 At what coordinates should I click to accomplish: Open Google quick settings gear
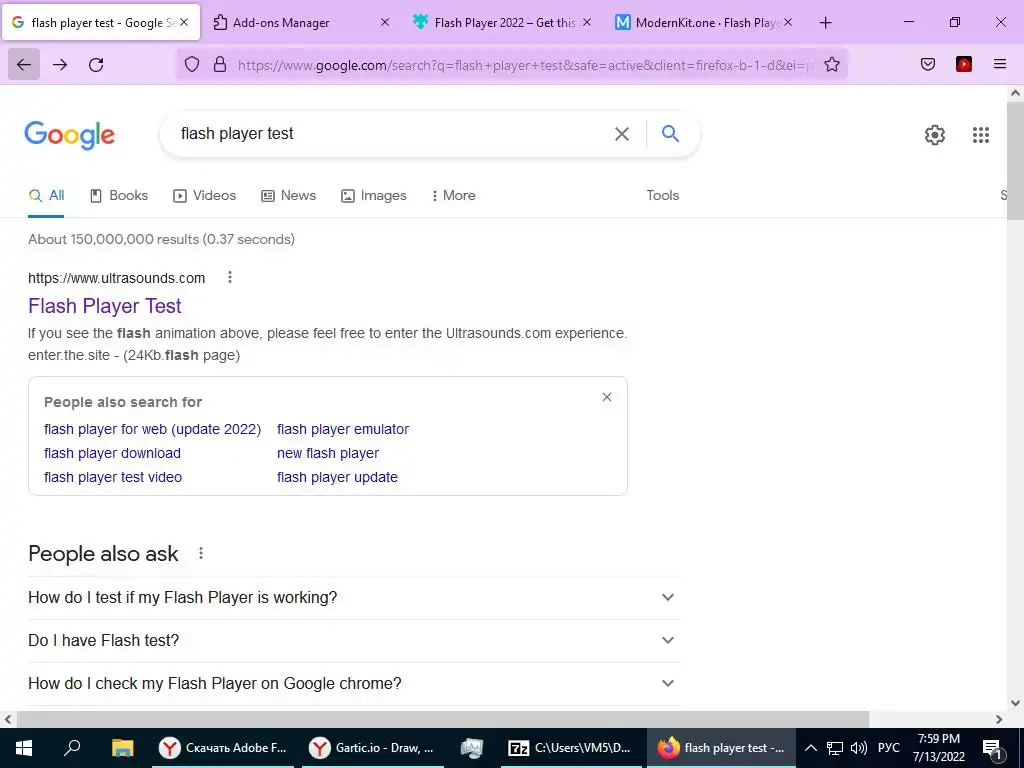(935, 135)
